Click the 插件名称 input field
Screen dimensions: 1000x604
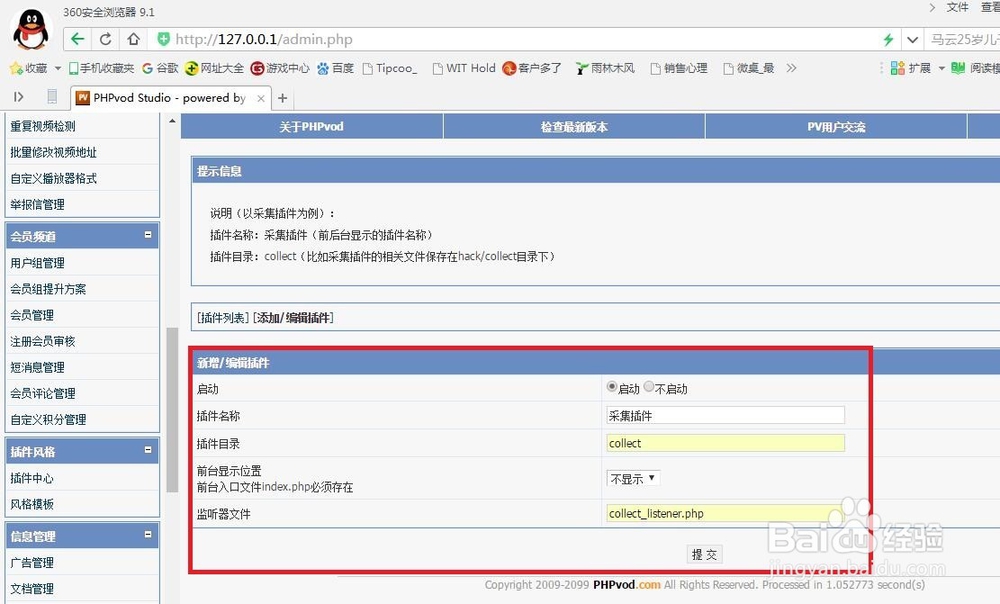tap(725, 415)
